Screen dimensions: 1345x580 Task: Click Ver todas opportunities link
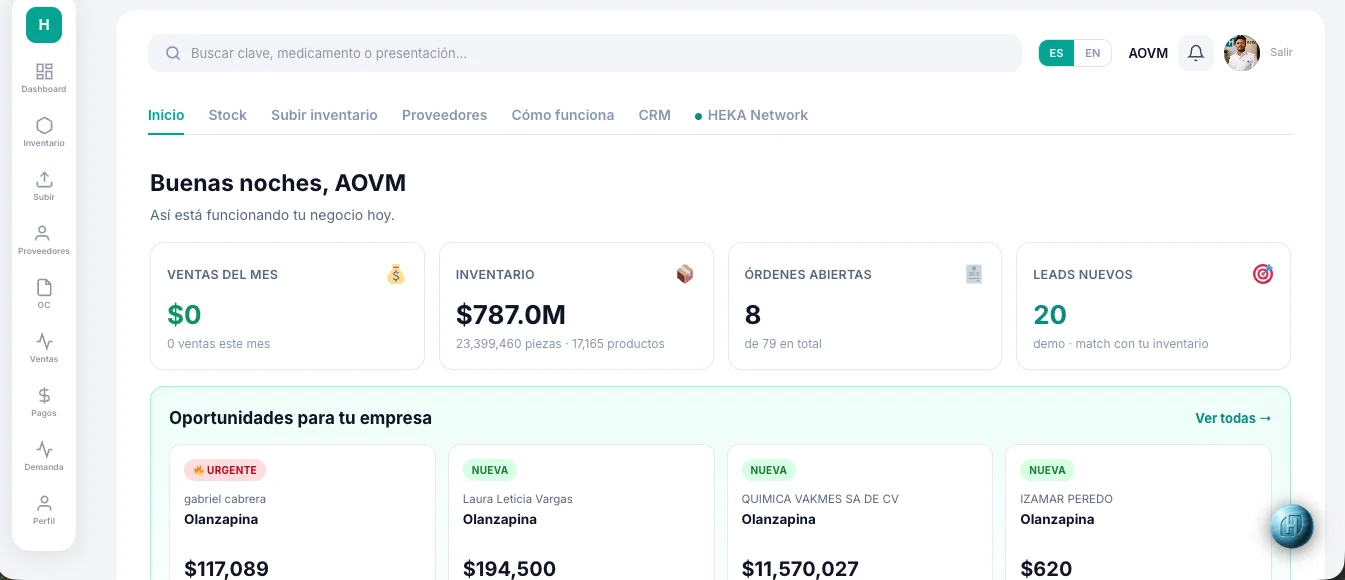pyautogui.click(x=1234, y=418)
